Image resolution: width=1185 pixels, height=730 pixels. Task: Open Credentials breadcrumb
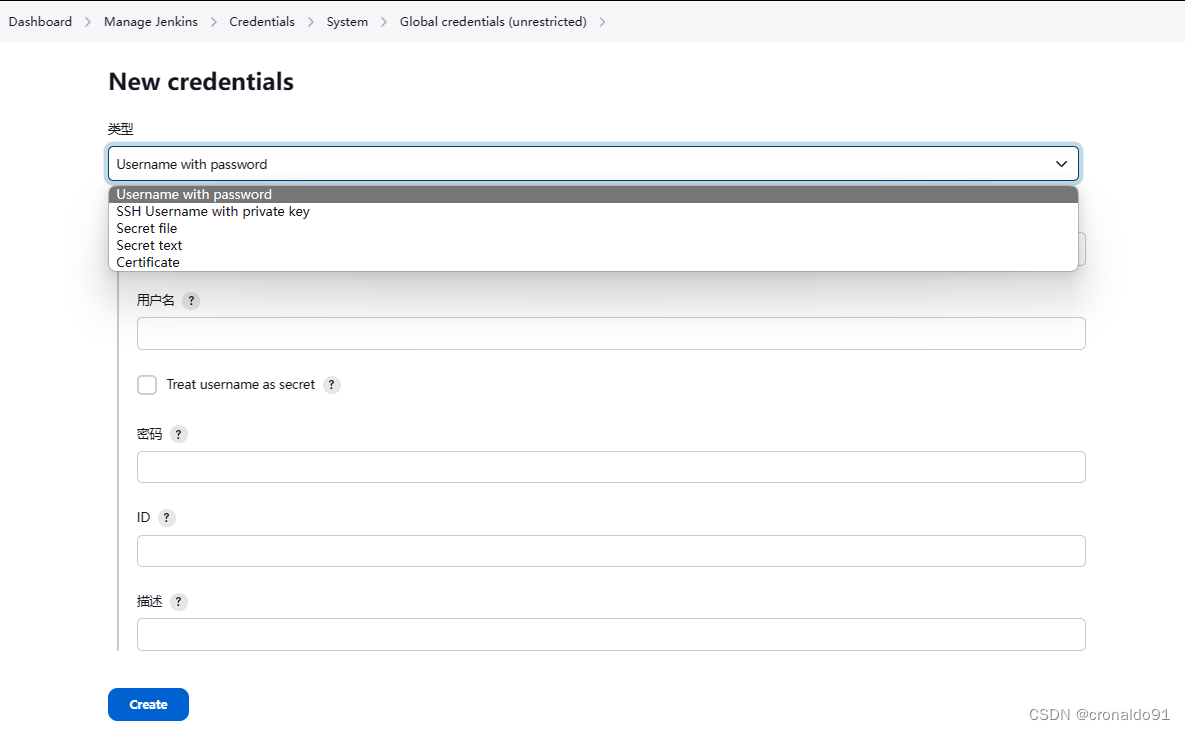coord(261,22)
